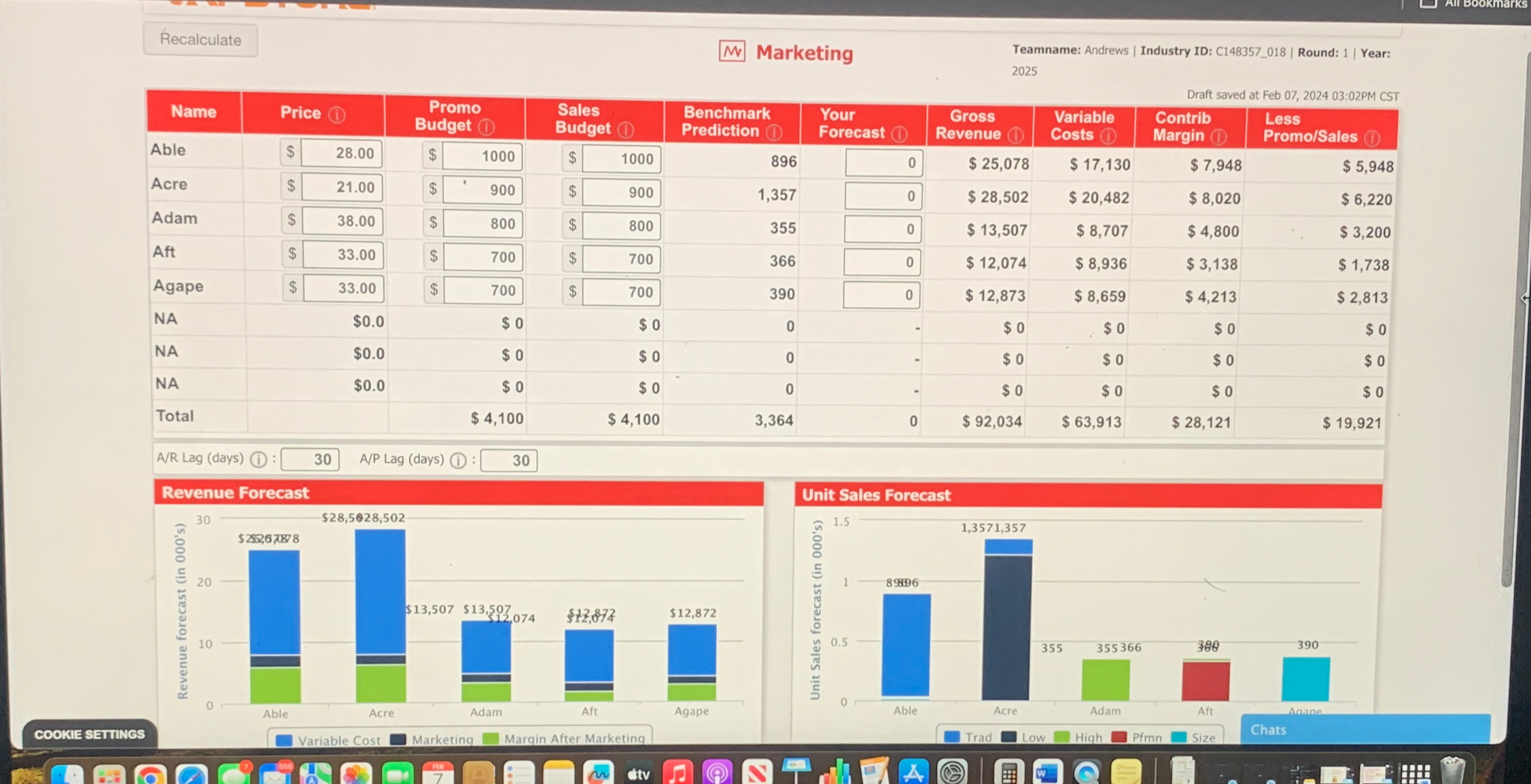Click the Able sales budget field
The width and height of the screenshot is (1531, 784).
tap(621, 159)
